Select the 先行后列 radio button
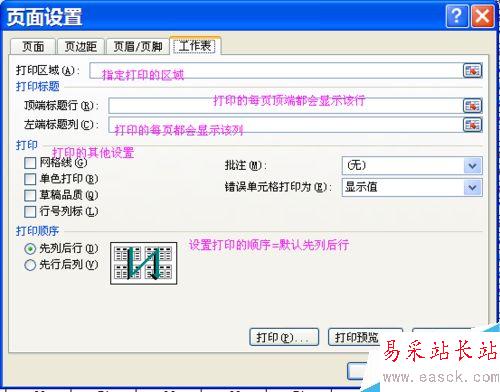 coord(30,265)
